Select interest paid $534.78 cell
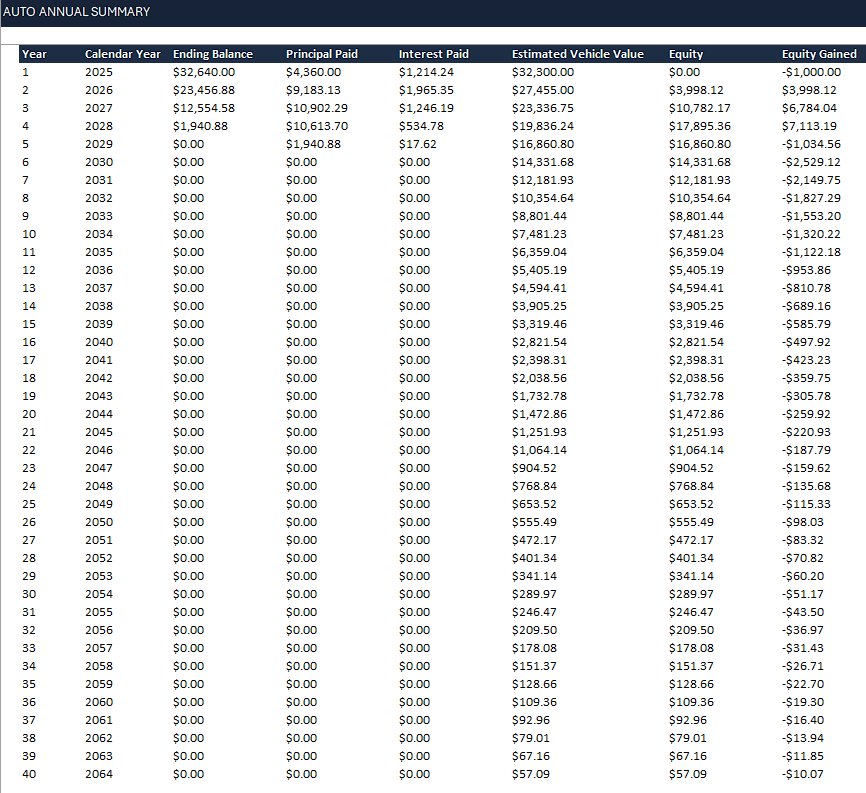The height and width of the screenshot is (793, 866). point(421,126)
